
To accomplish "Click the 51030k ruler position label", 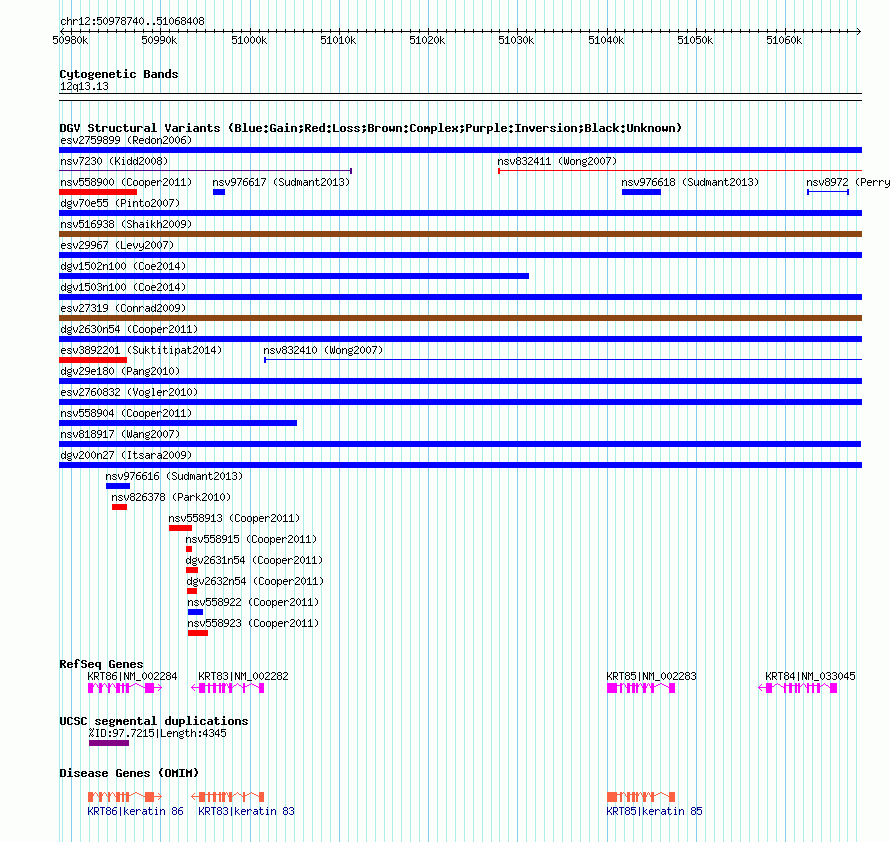I will point(516,40).
